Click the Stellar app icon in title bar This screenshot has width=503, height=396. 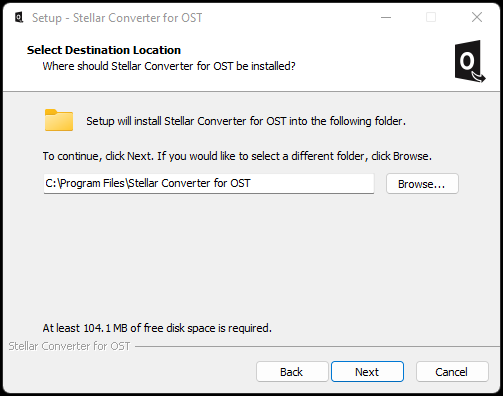pyautogui.click(x=19, y=17)
